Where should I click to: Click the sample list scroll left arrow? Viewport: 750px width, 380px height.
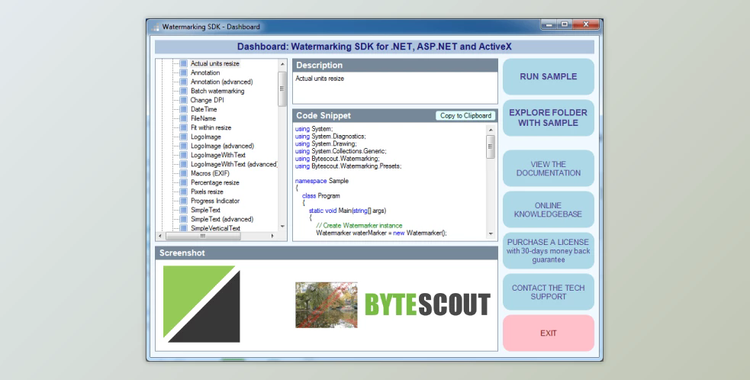pyautogui.click(x=161, y=236)
